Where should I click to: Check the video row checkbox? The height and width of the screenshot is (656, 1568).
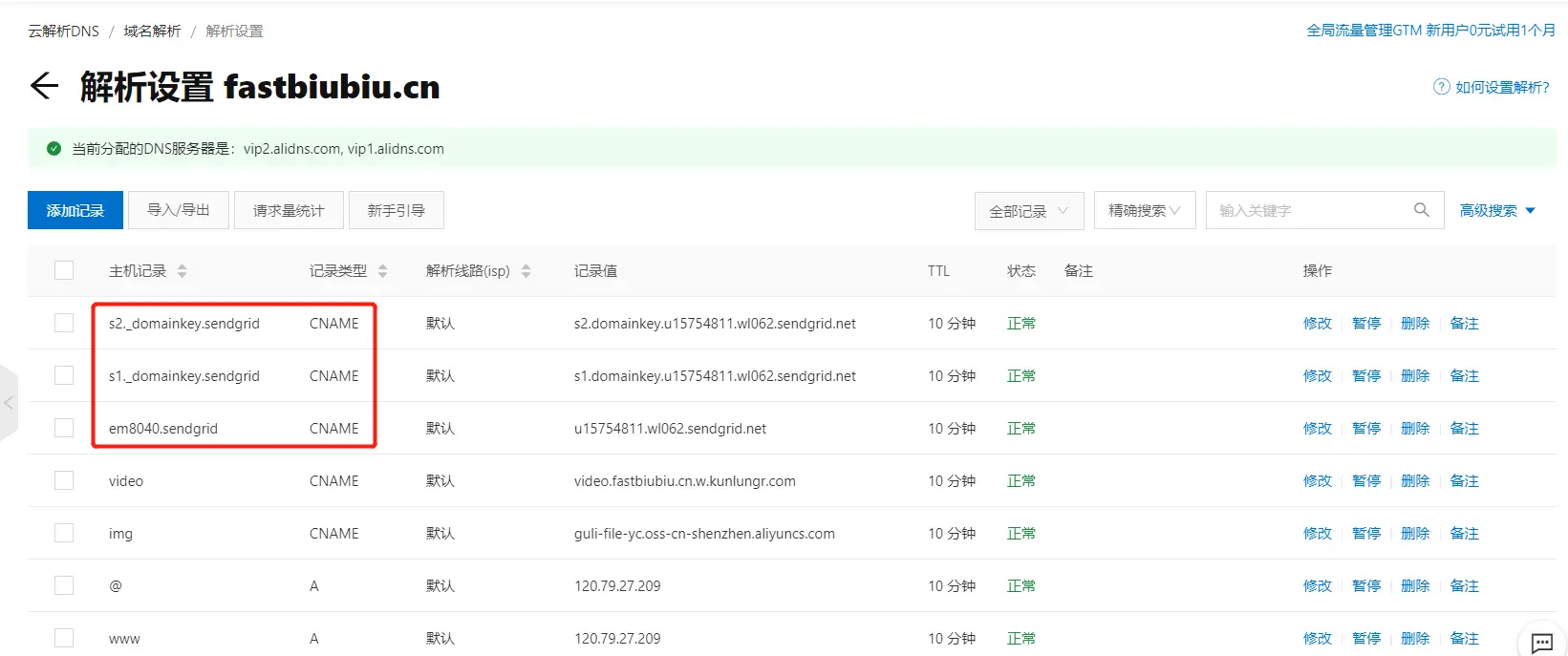tap(64, 480)
